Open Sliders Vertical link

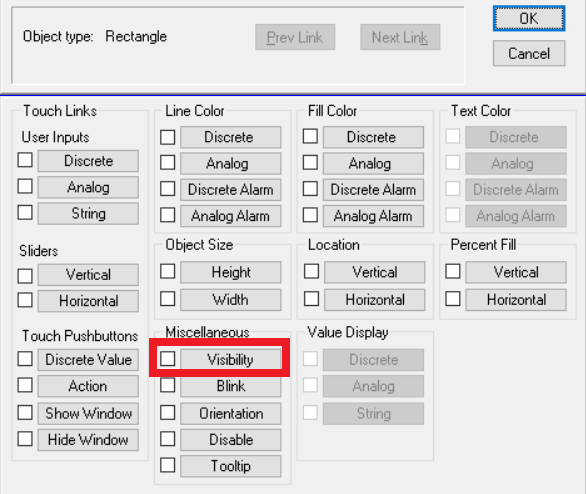pyautogui.click(x=88, y=275)
